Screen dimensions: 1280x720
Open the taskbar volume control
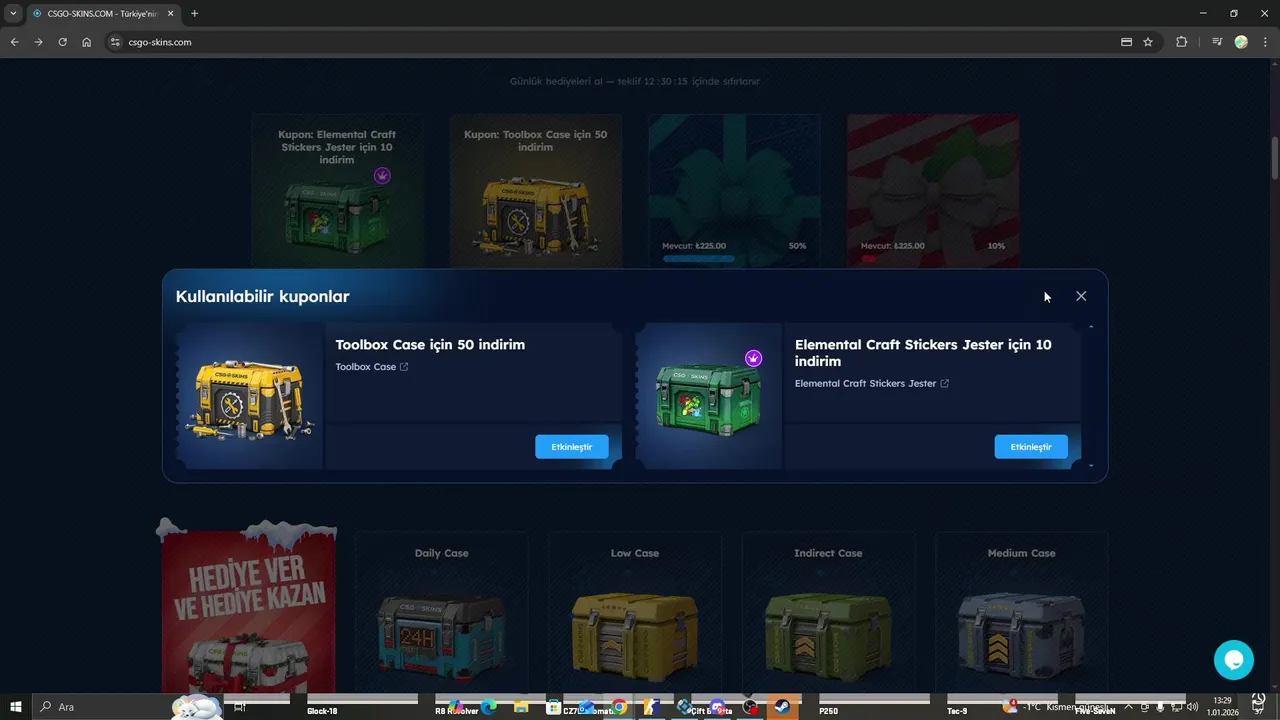pos(1192,707)
